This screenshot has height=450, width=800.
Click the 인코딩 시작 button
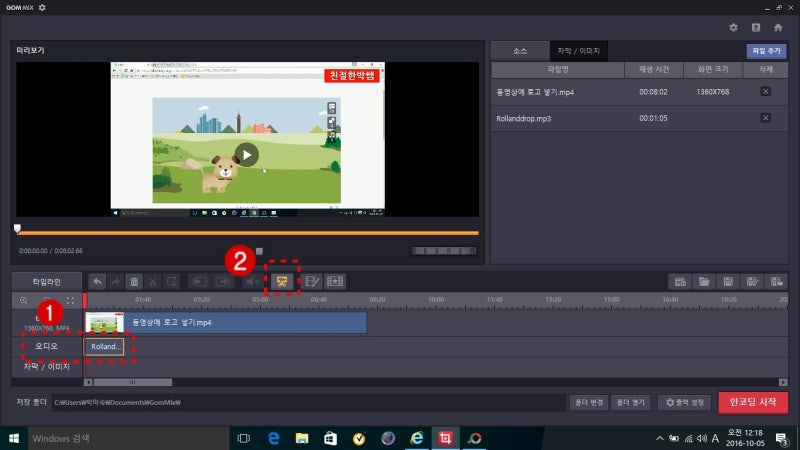pyautogui.click(x=753, y=402)
